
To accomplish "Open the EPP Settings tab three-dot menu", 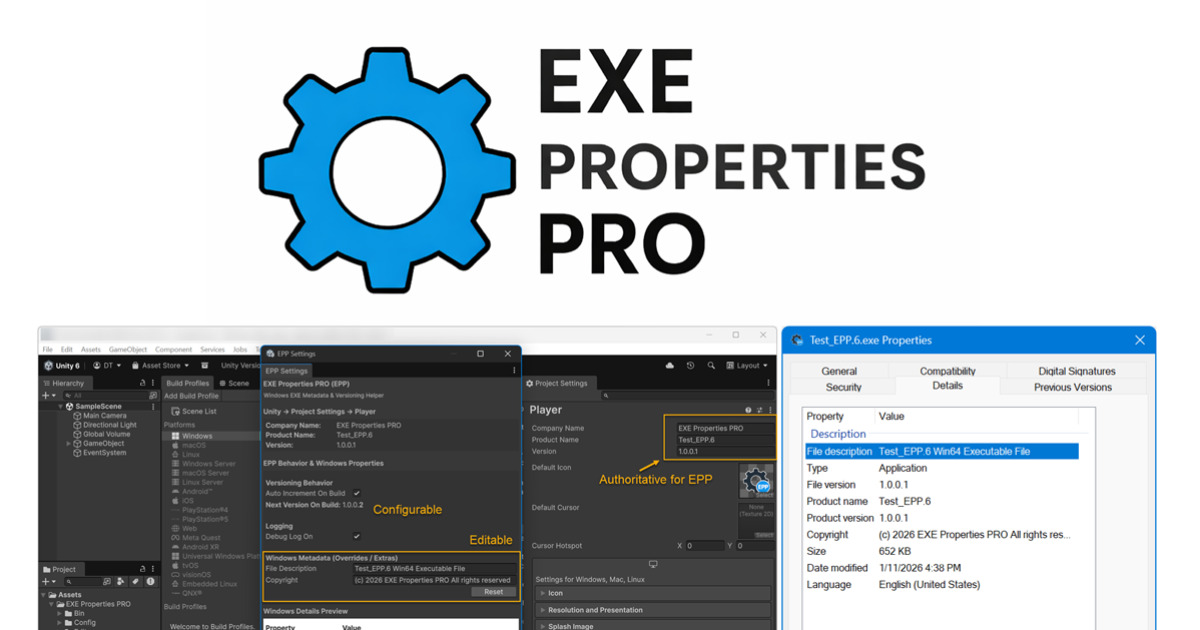I will click(514, 371).
